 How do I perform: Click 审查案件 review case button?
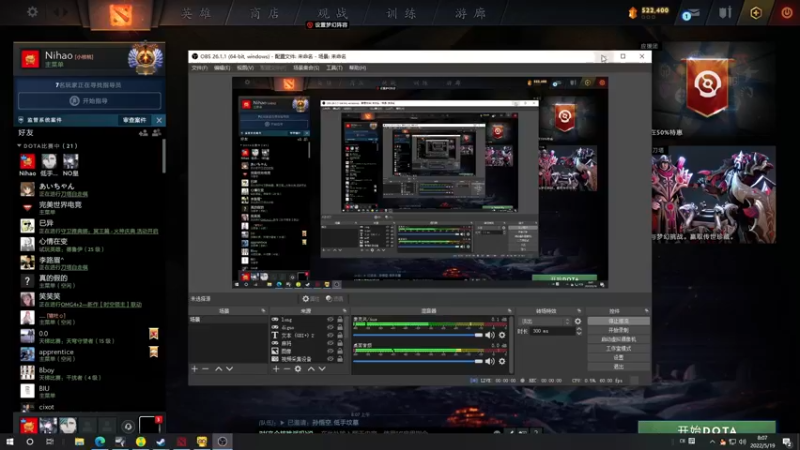pos(135,120)
